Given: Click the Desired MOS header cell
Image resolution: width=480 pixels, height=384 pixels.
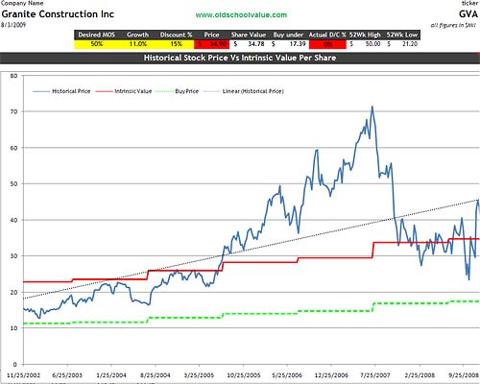Looking at the screenshot, I should 97,35.
